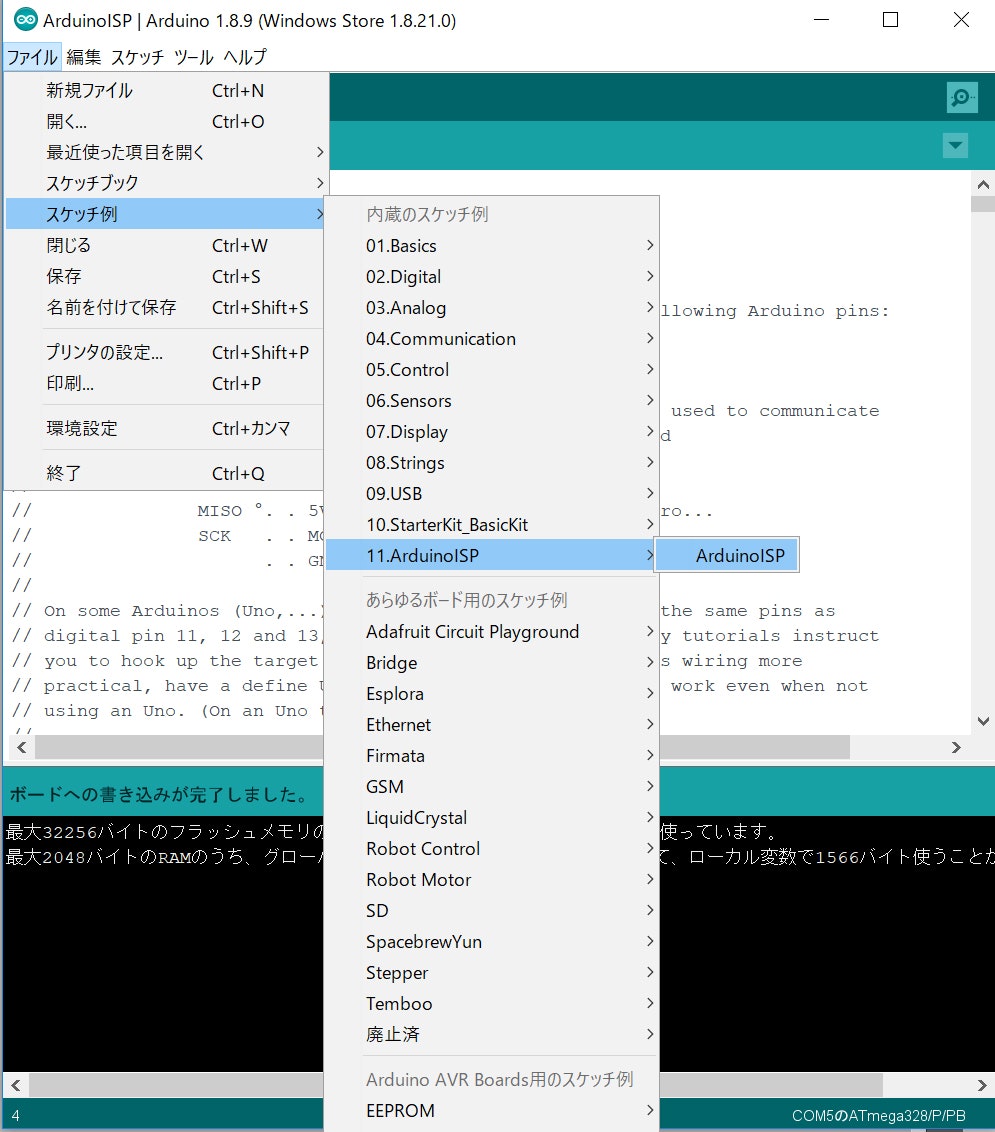995x1132 pixels.
Task: Click the vertical scrollbar up arrow
Action: [x=984, y=184]
